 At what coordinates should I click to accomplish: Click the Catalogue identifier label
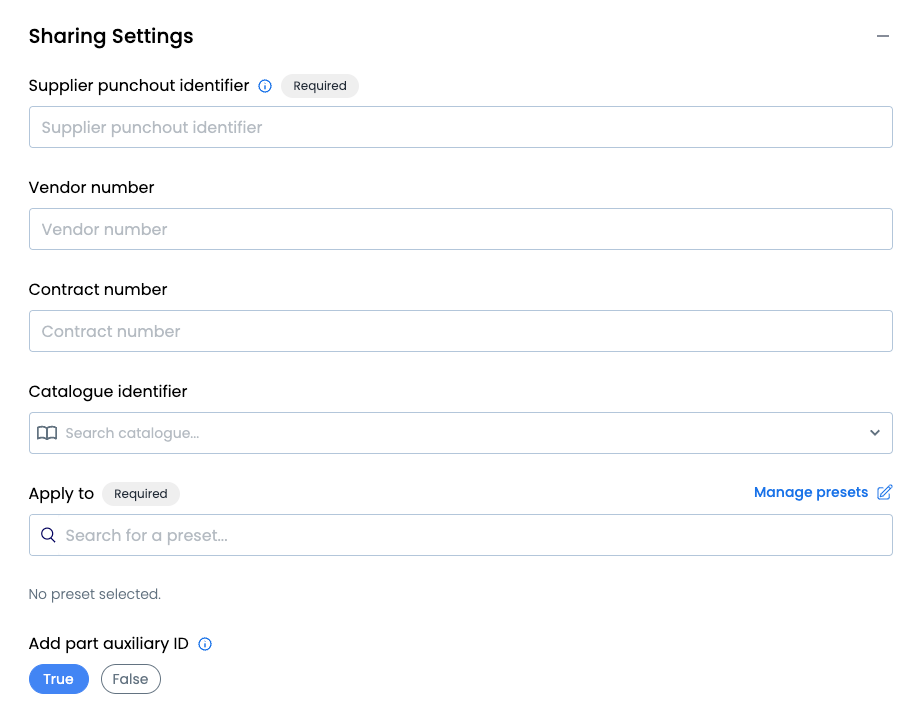108,392
